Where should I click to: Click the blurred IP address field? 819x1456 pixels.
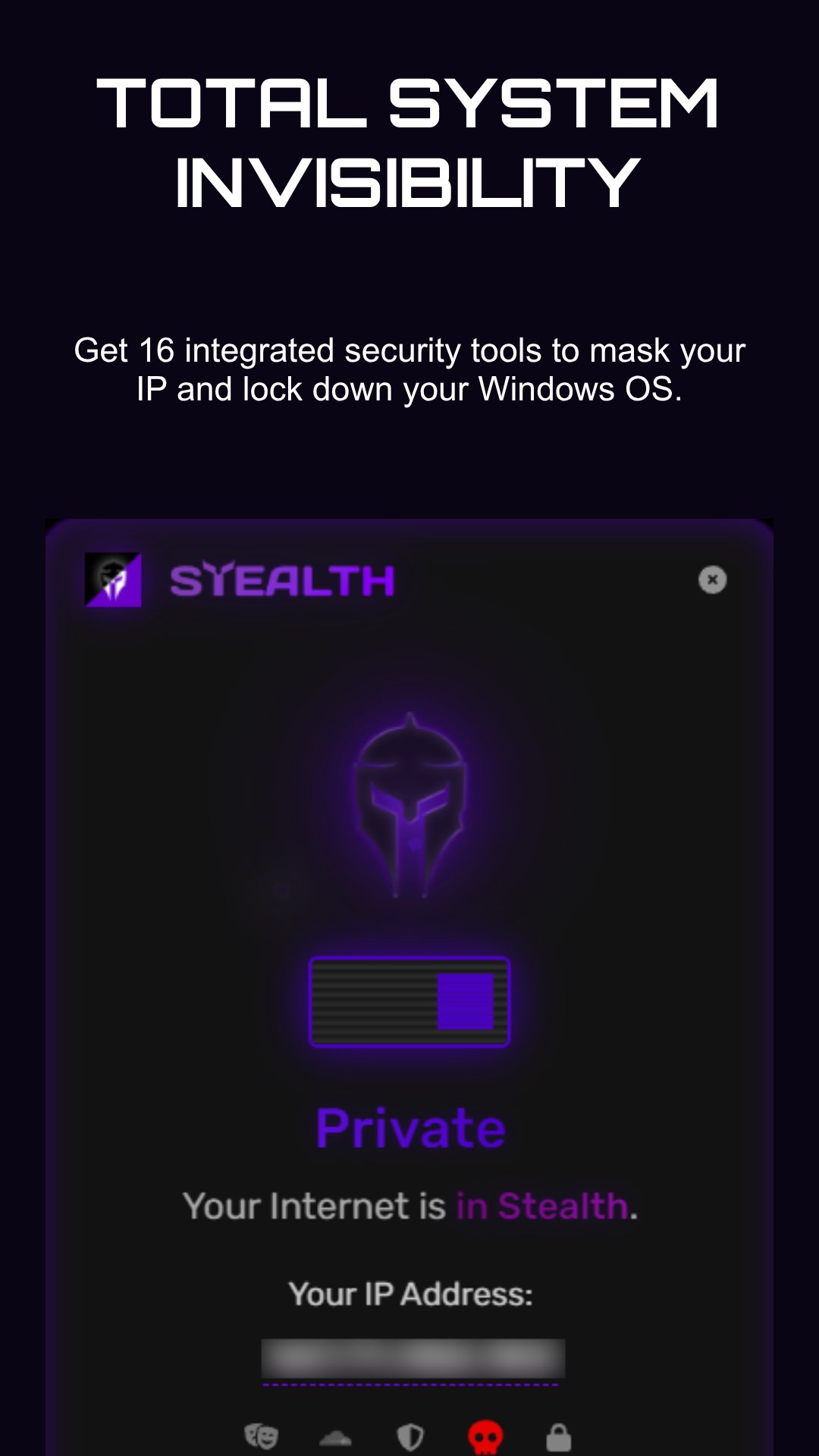(x=413, y=1357)
